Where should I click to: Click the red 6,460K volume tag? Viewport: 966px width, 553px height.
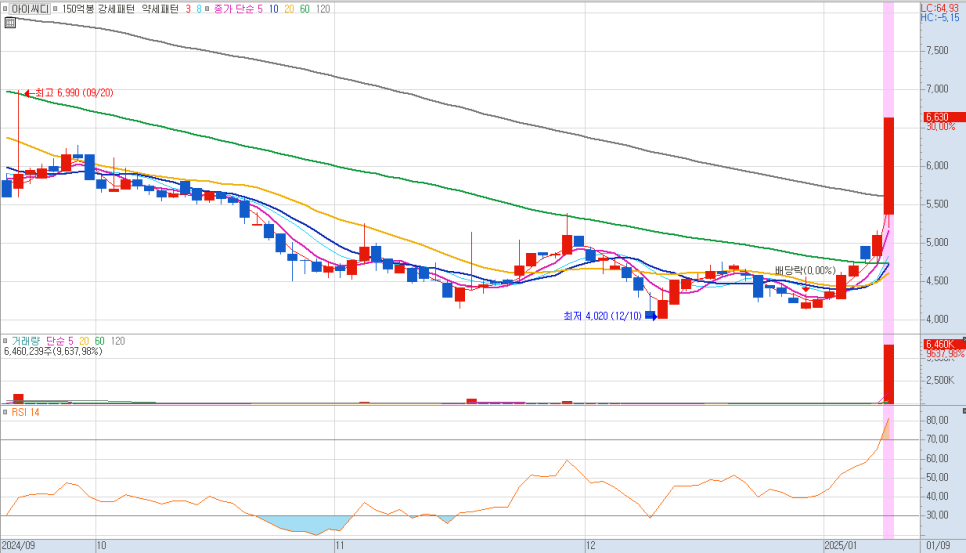(x=943, y=344)
